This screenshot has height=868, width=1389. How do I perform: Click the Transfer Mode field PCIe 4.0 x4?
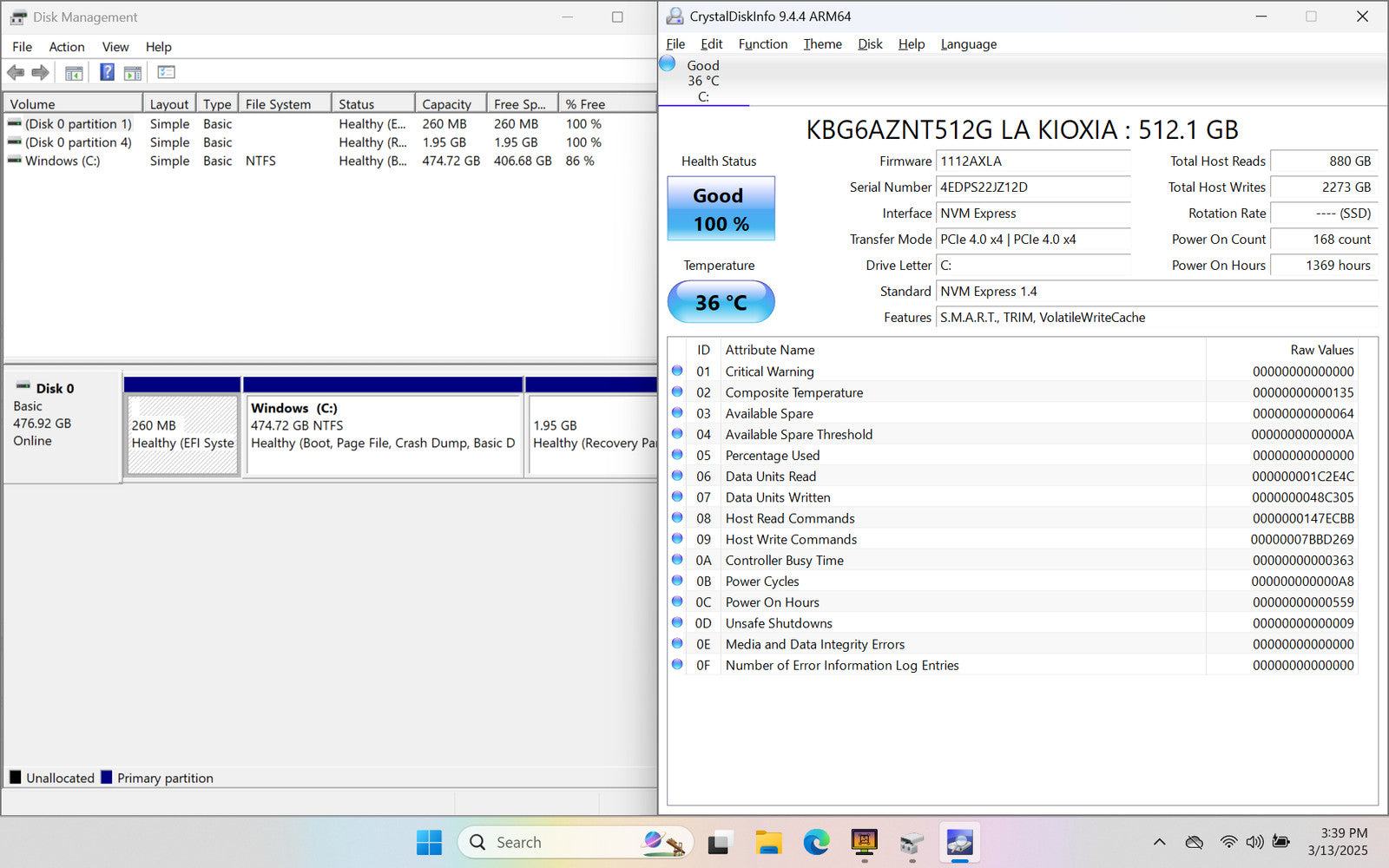pos(1033,240)
